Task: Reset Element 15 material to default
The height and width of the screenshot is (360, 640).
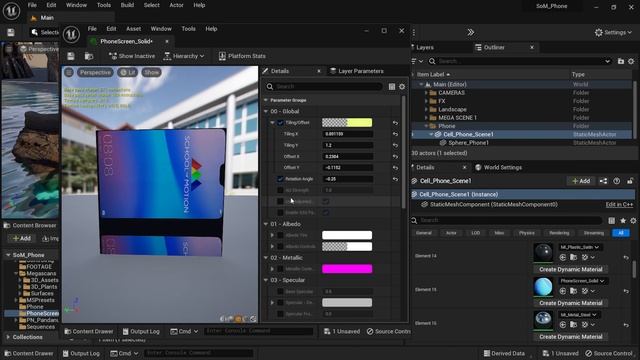Action: 626,291
